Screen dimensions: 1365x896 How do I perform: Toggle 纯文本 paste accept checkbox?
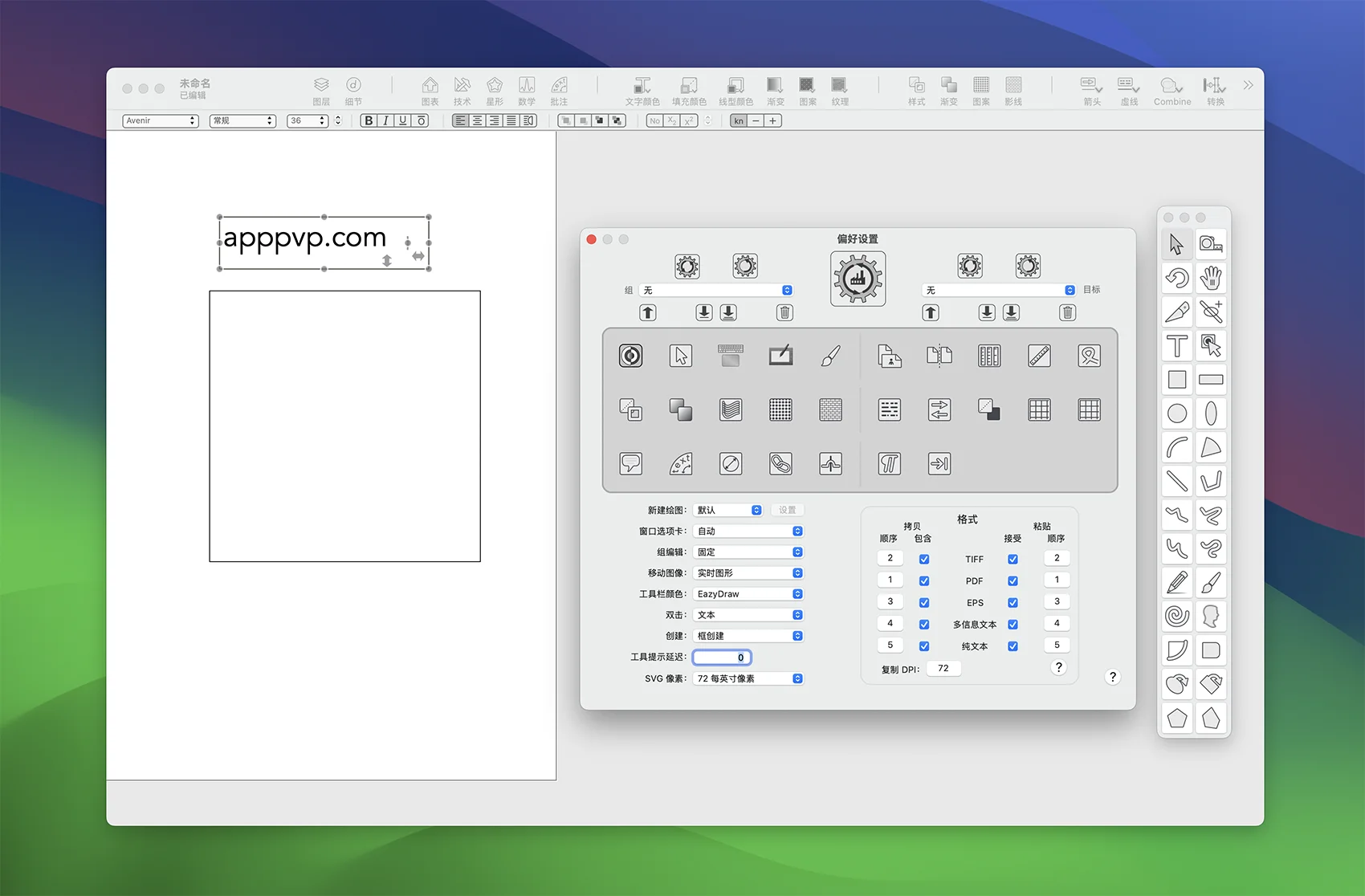[1013, 646]
